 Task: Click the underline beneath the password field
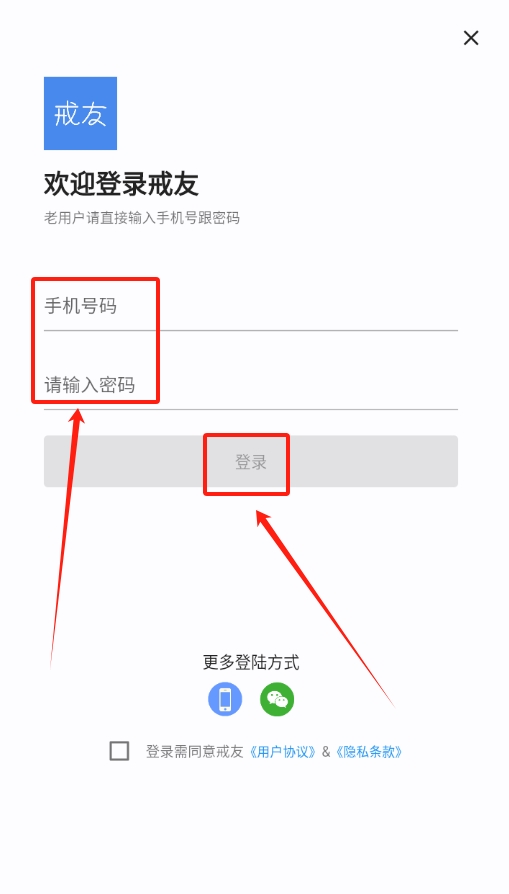coord(251,409)
